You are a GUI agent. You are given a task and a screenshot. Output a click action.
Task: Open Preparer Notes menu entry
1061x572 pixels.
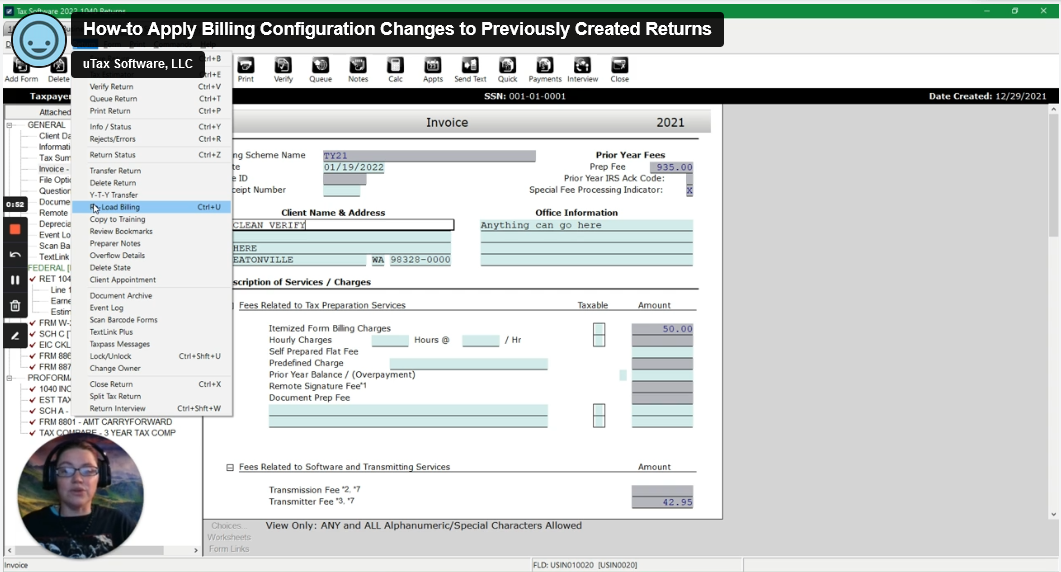click(152, 244)
